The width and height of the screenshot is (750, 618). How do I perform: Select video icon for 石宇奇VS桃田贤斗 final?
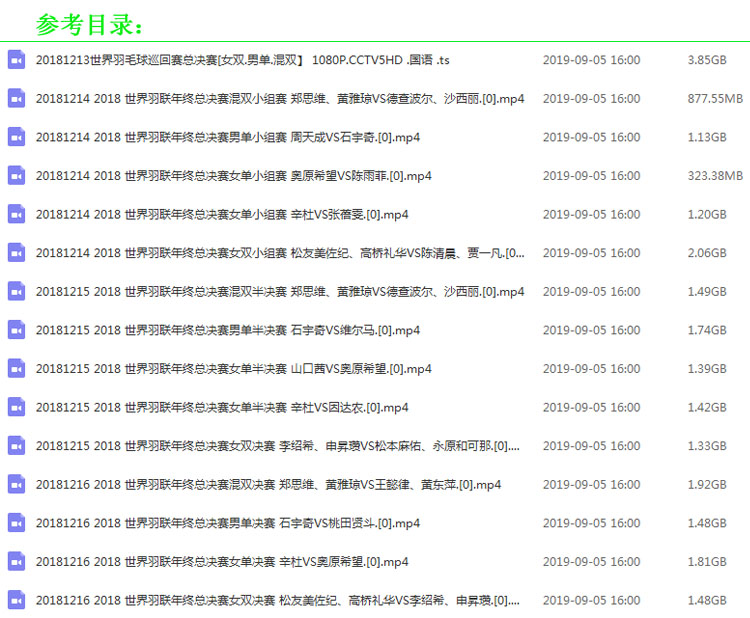click(x=16, y=523)
